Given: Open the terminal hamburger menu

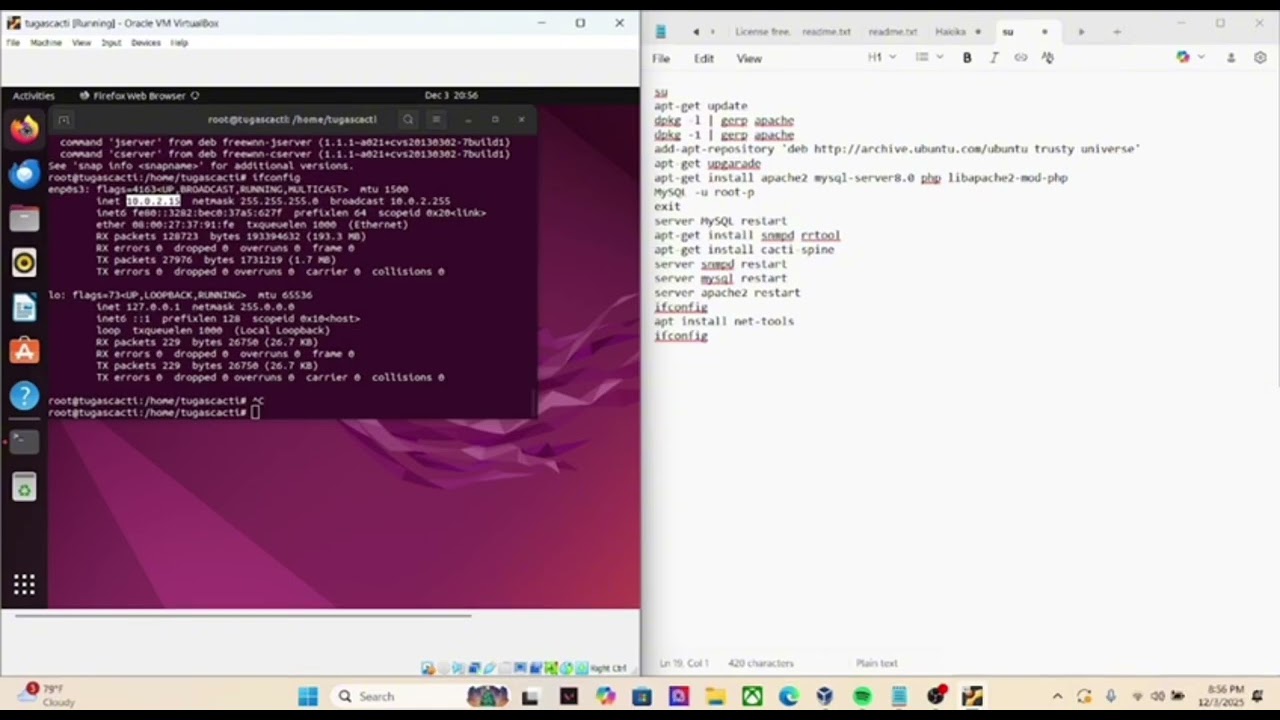Looking at the screenshot, I should point(436,119).
